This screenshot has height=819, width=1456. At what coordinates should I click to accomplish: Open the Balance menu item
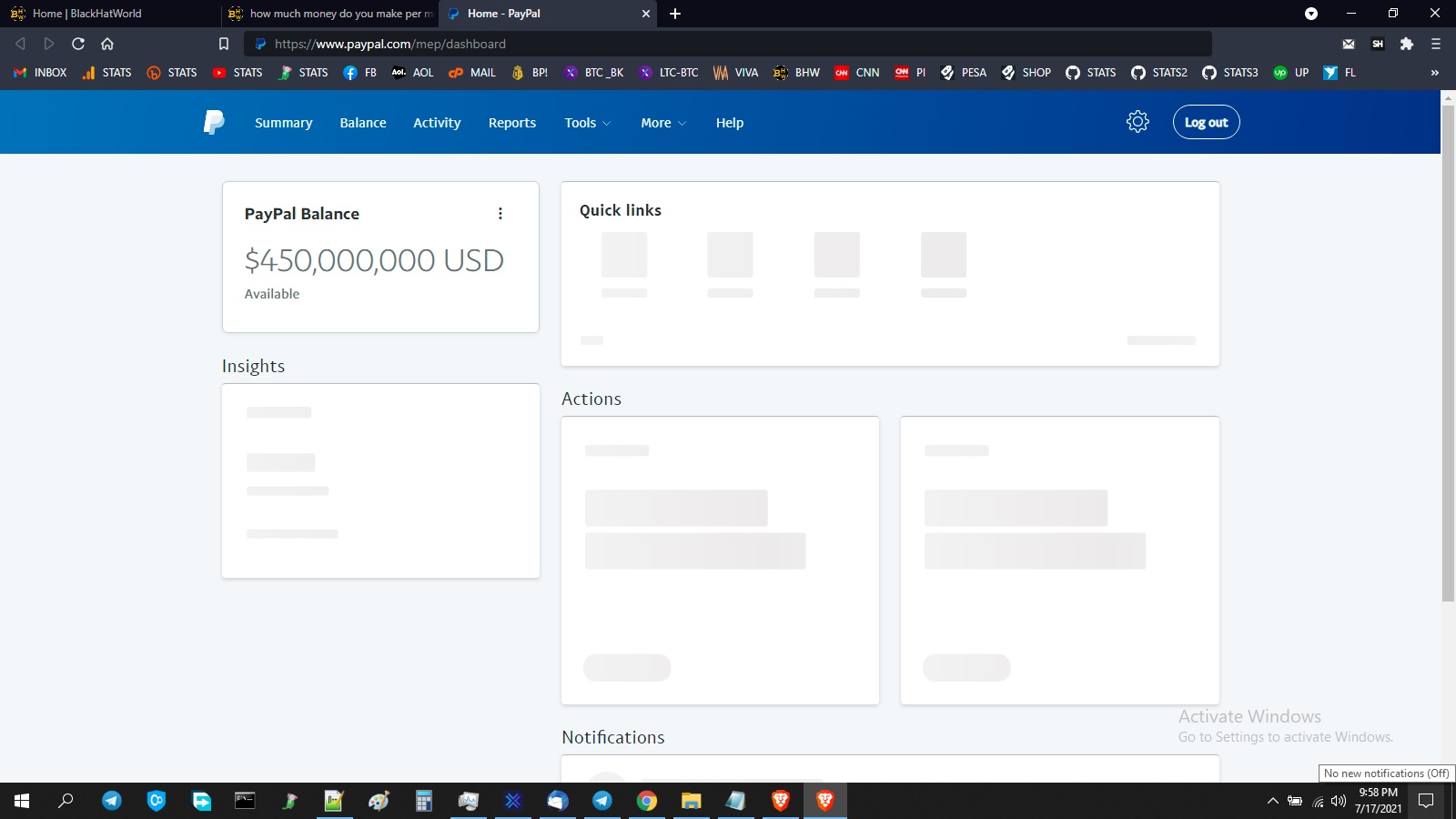[x=363, y=123]
